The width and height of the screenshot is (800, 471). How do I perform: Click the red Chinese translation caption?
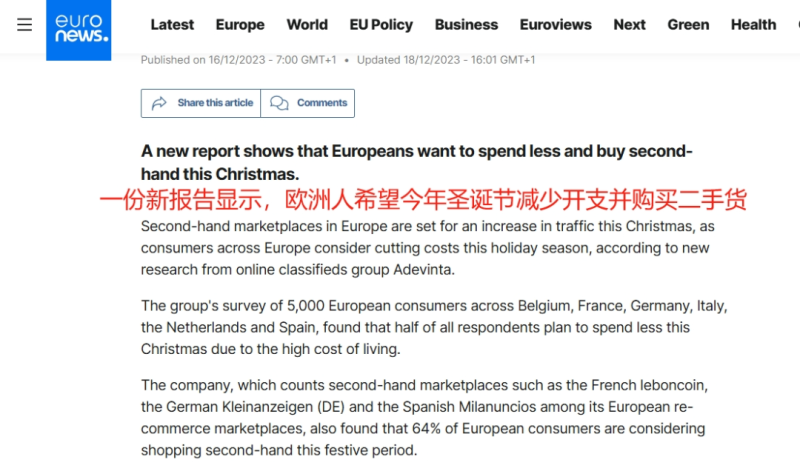click(423, 199)
